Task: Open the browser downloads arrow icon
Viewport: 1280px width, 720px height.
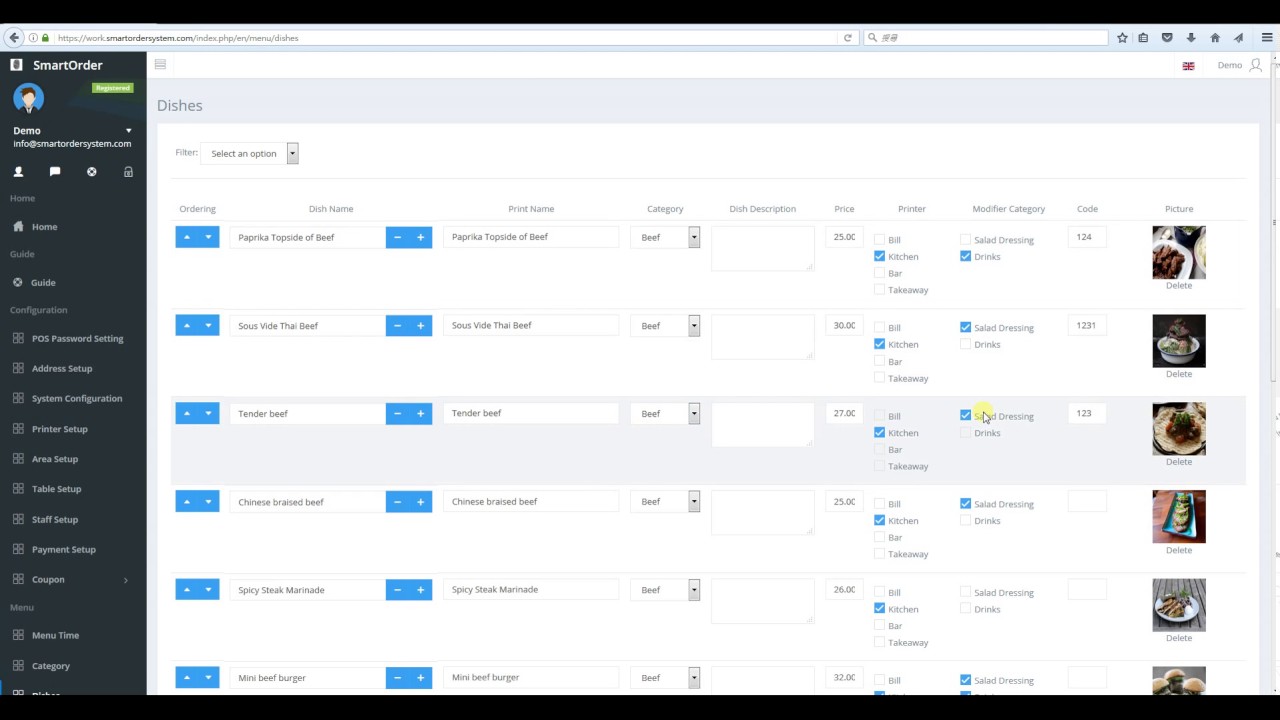Action: (x=1191, y=38)
